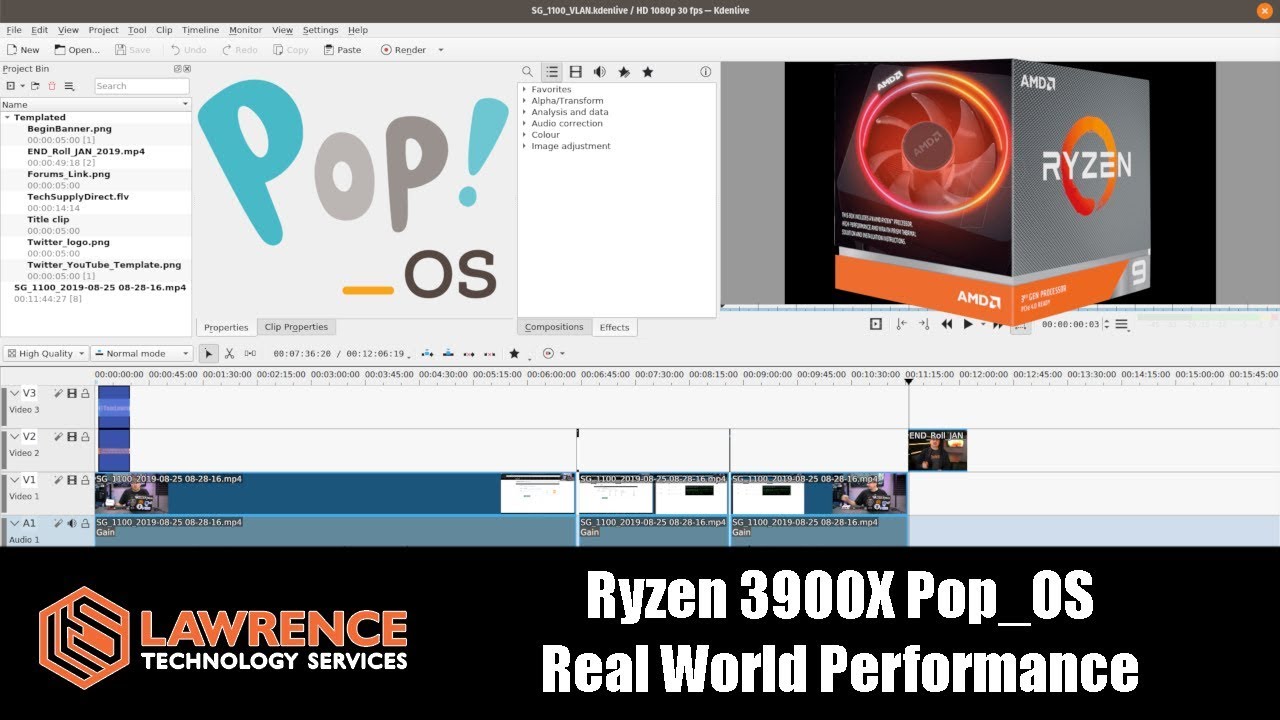
Task: Collapse track V2 with its chevron
Action: [15, 437]
